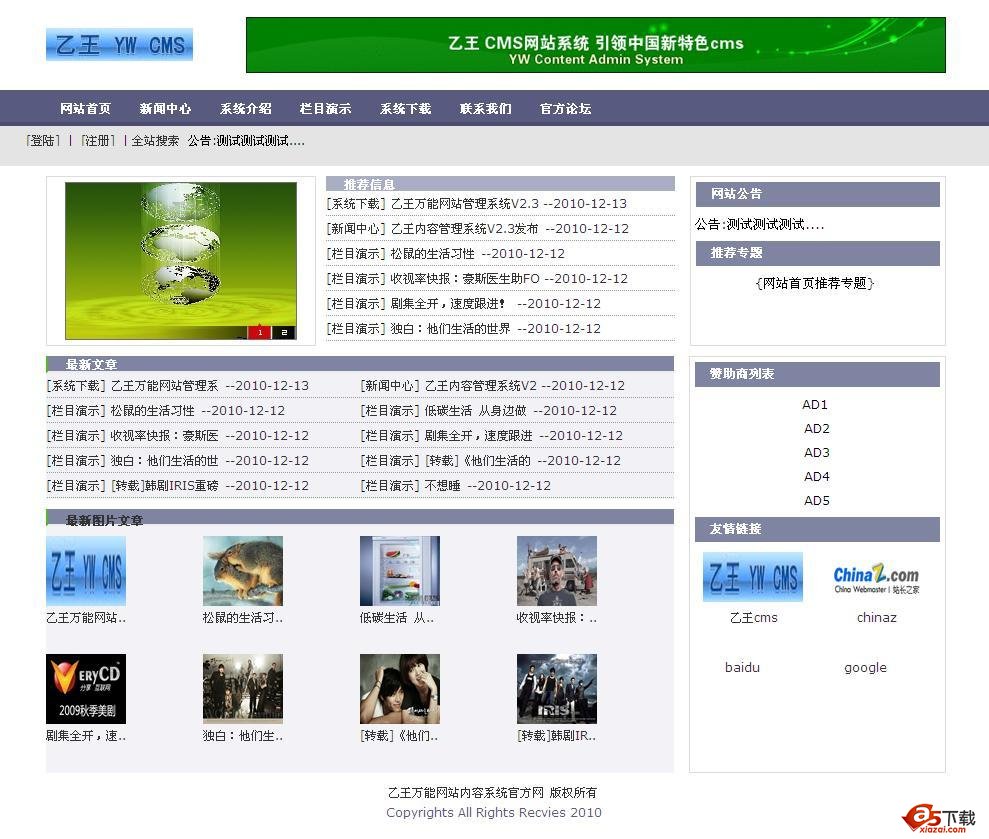Viewport: 989px width, 839px height.
Task: Click the 乙王万能网站内容系统官方网 footer text
Action: click(x=465, y=792)
